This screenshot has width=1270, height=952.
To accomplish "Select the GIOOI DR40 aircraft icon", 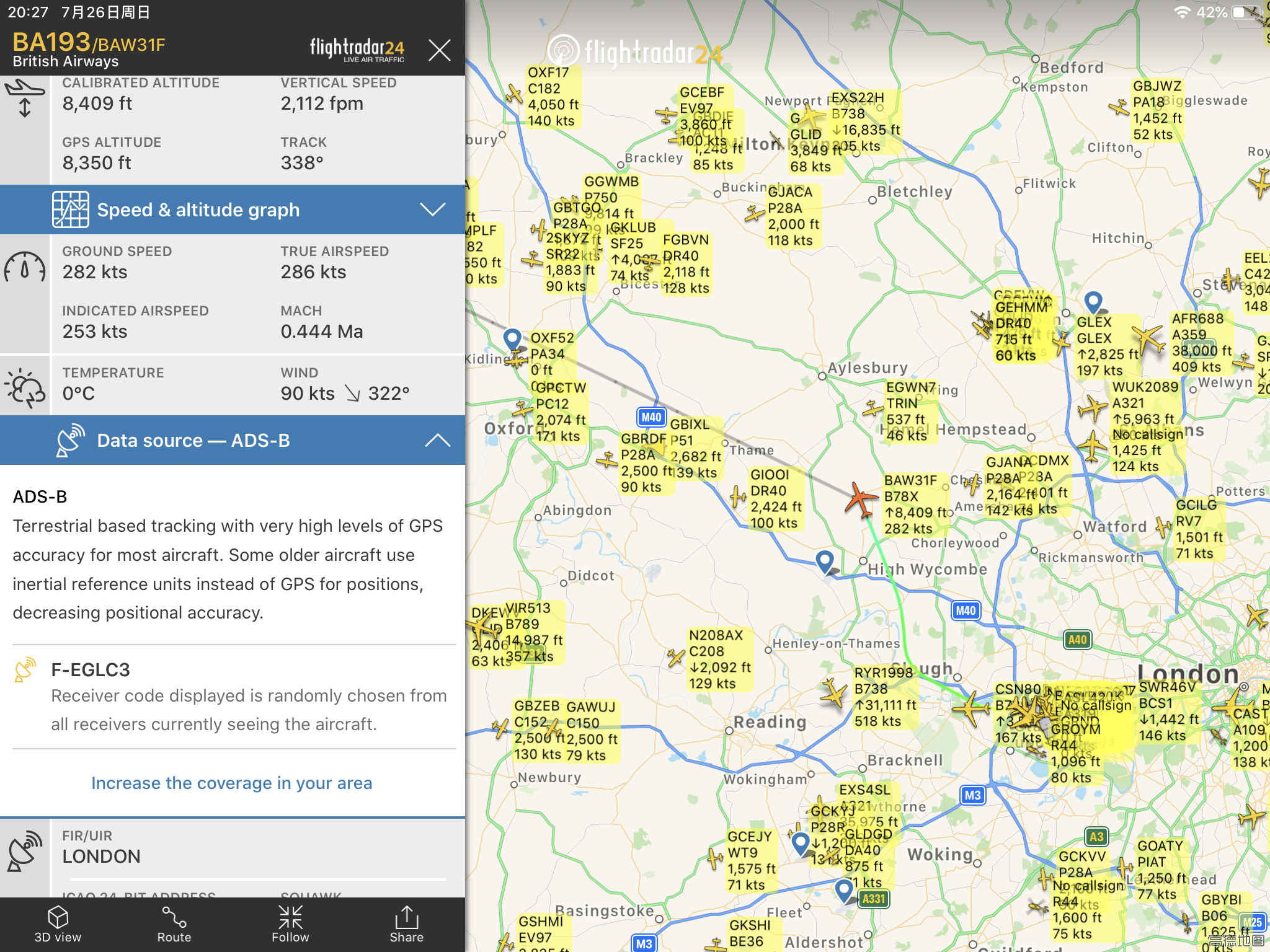I will point(738,497).
